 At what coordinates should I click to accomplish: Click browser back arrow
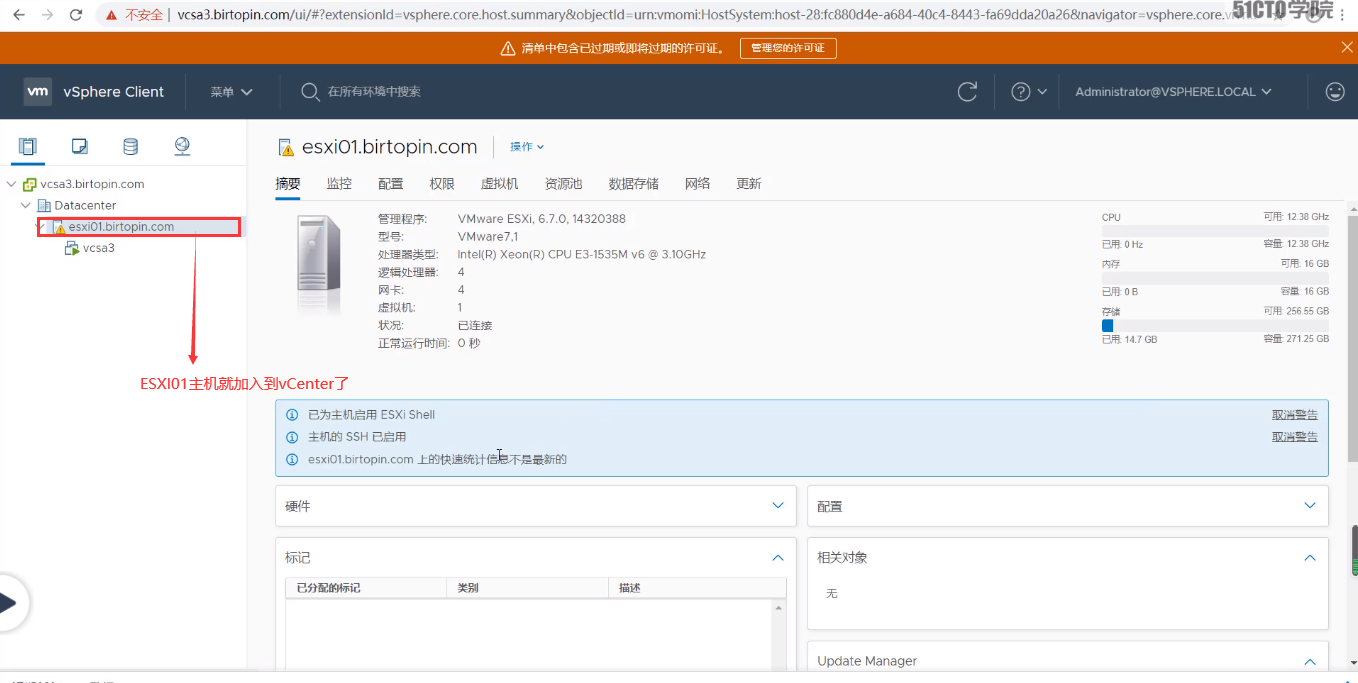coord(18,15)
